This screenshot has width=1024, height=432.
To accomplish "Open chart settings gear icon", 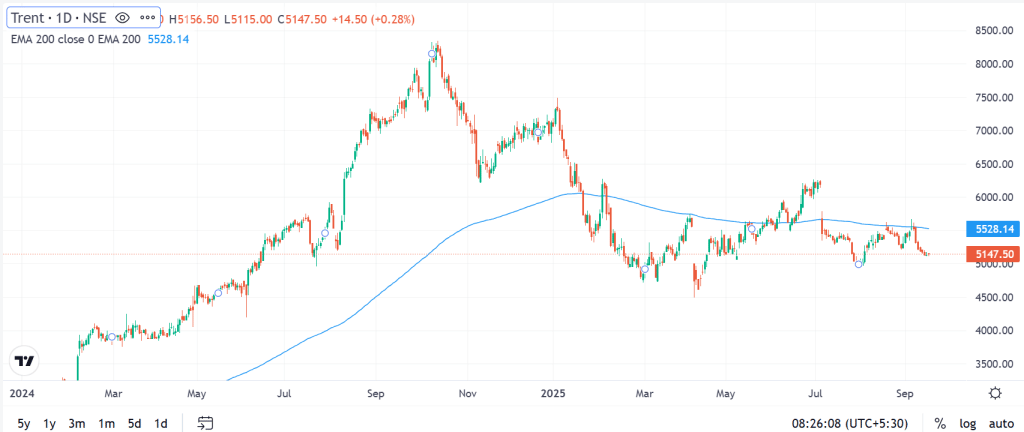I will pyautogui.click(x=995, y=393).
